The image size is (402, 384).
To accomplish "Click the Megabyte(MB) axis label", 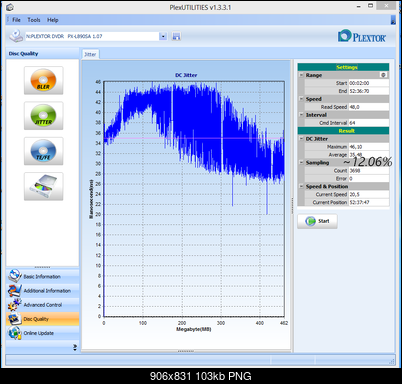I will coord(194,329).
